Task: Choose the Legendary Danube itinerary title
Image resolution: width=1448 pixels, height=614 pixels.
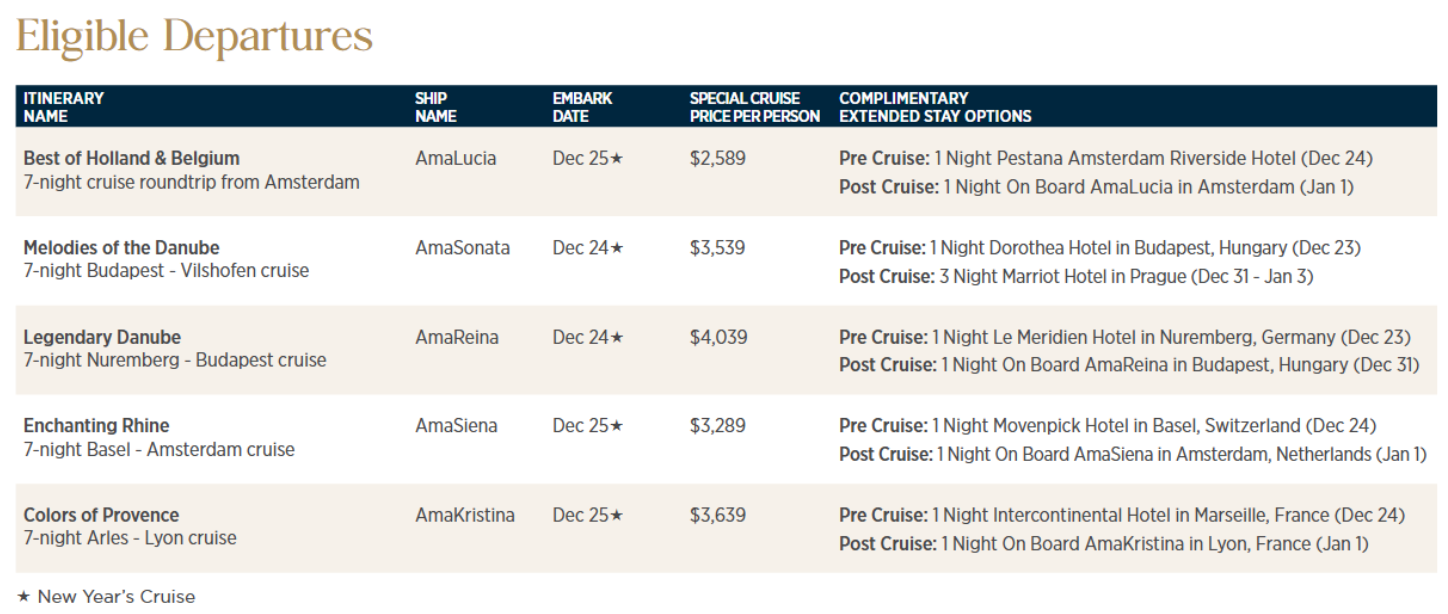Action: coord(102,337)
